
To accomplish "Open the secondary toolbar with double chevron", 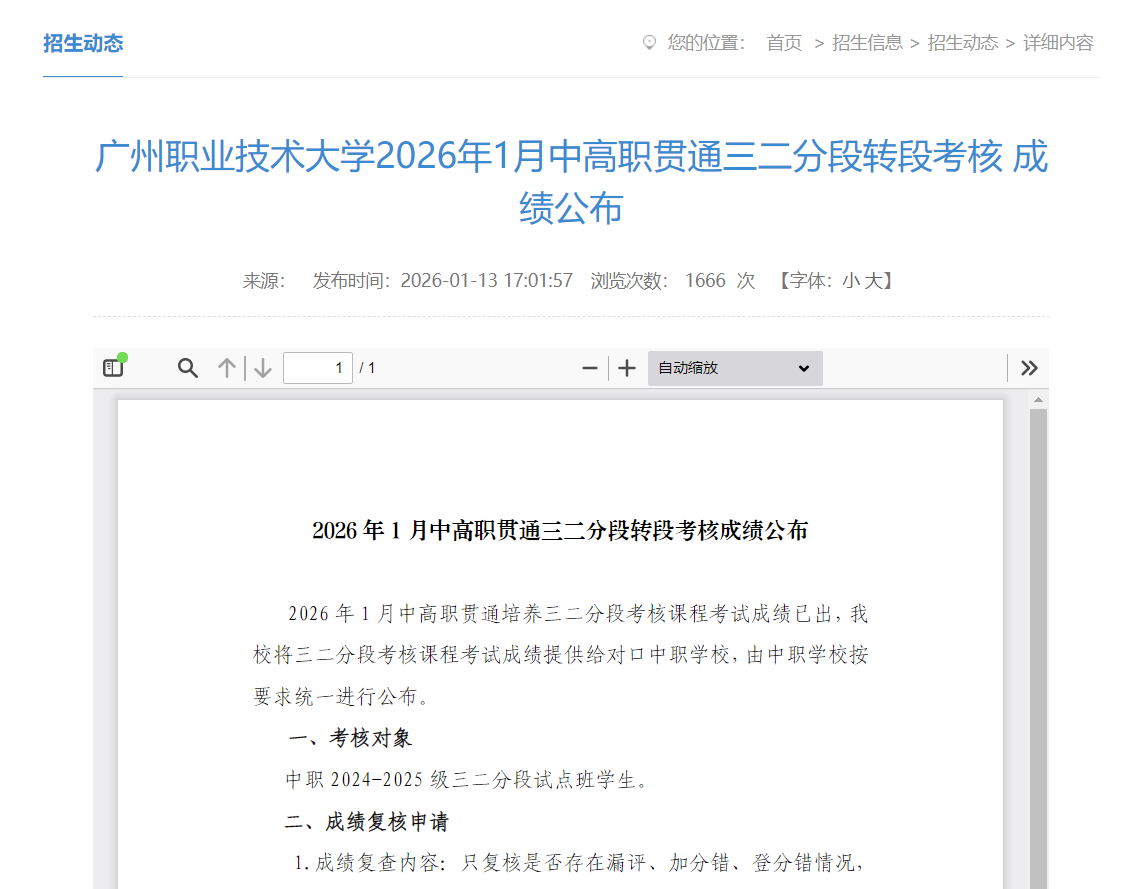I will [1029, 368].
